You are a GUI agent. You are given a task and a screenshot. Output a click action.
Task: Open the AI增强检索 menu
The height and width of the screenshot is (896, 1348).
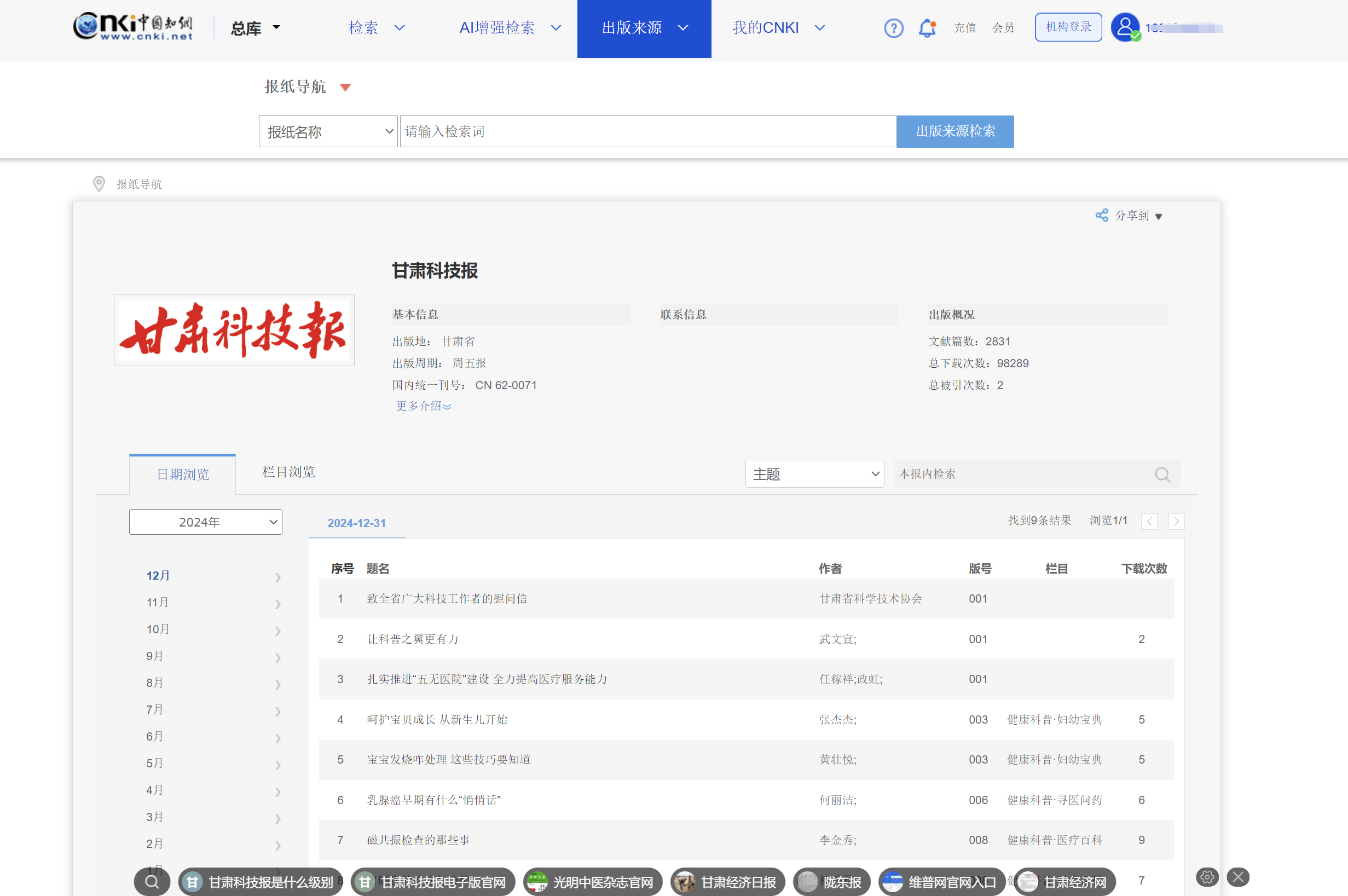[x=510, y=27]
